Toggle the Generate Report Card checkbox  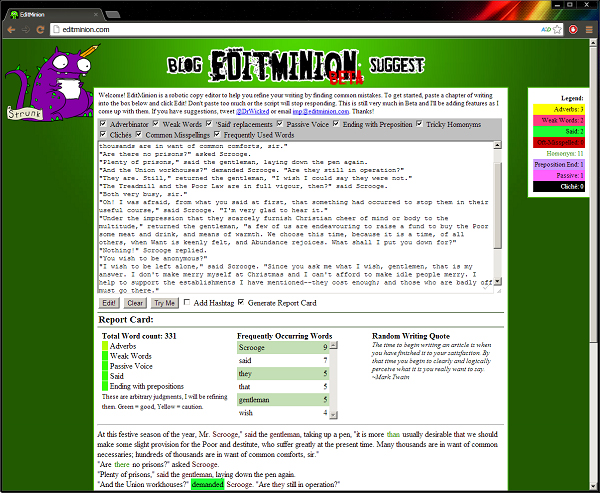pos(241,302)
